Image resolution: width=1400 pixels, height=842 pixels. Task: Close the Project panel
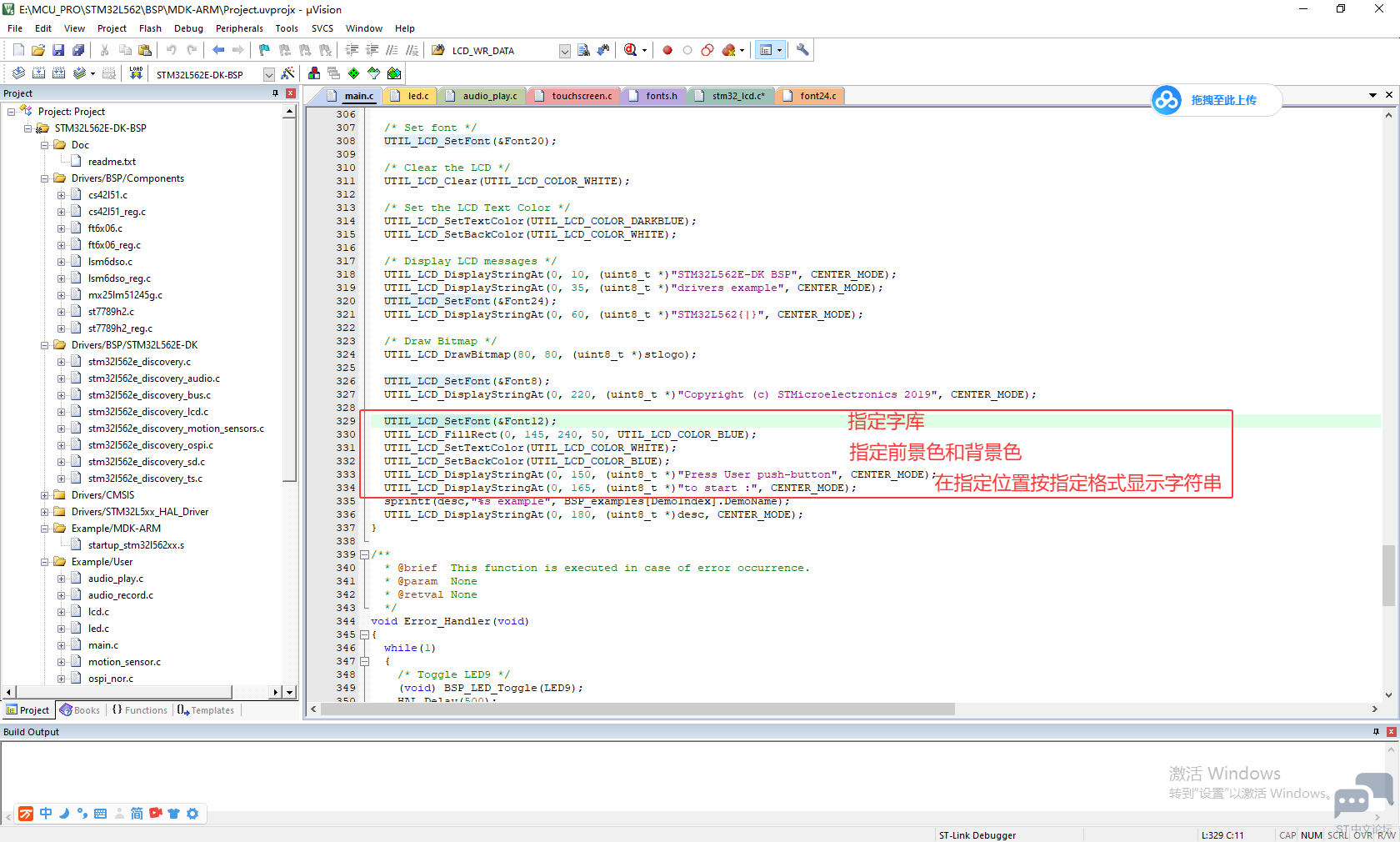pyautogui.click(x=291, y=93)
